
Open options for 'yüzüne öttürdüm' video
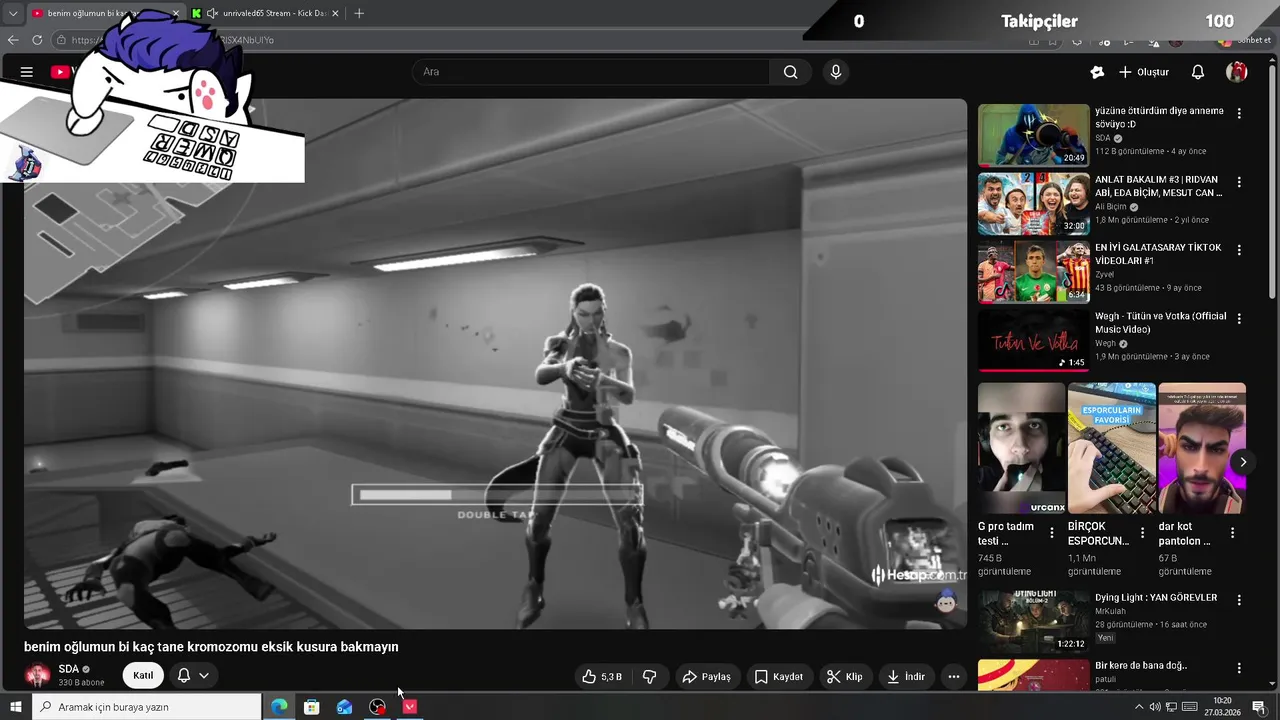point(1239,114)
